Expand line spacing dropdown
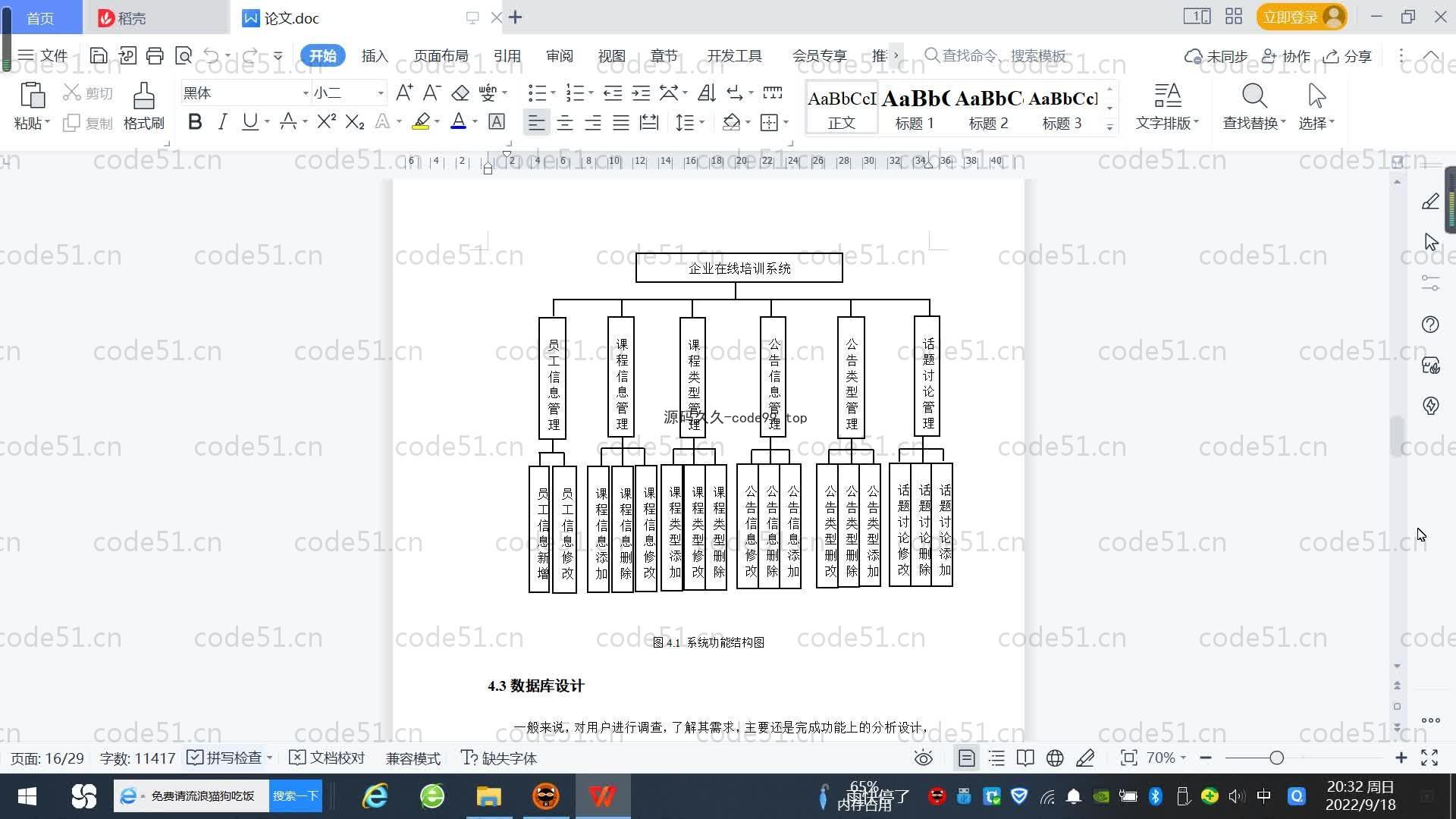This screenshot has height=819, width=1456. (x=702, y=122)
